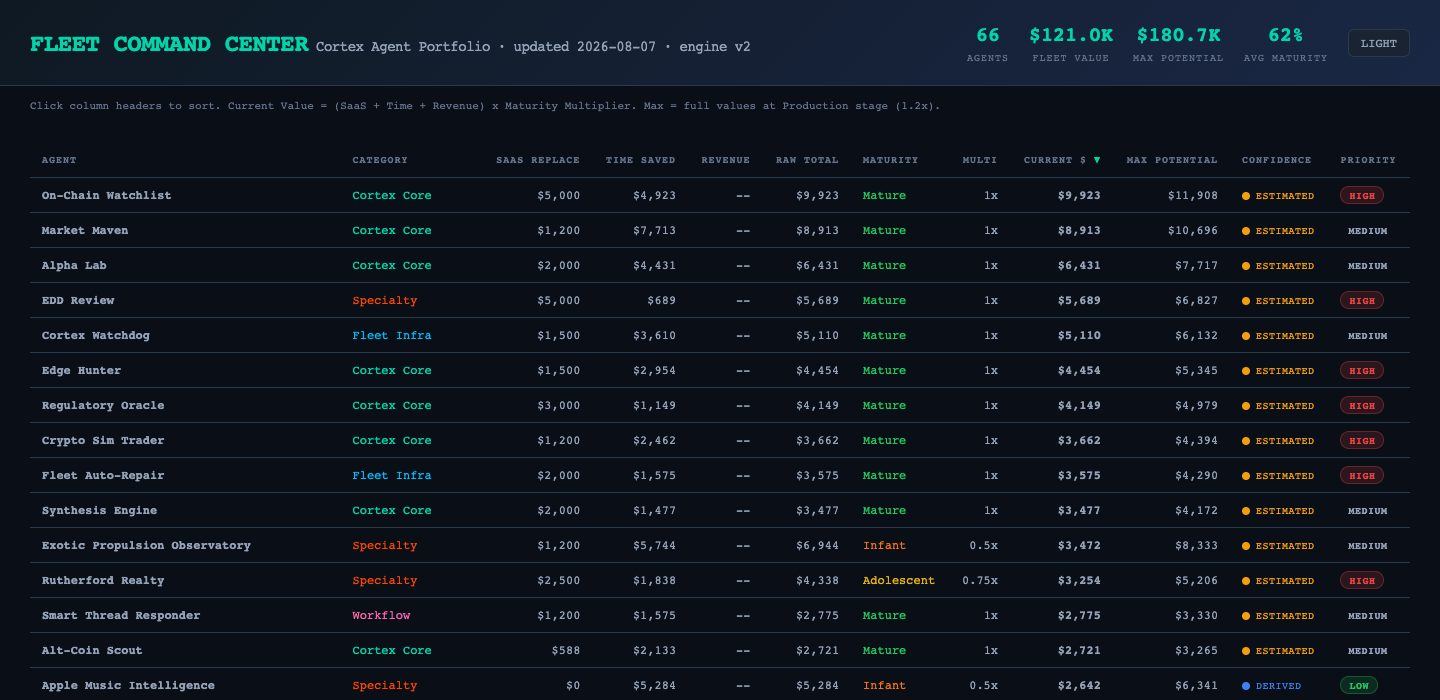Click Specialty category for EDD Review

(x=385, y=300)
